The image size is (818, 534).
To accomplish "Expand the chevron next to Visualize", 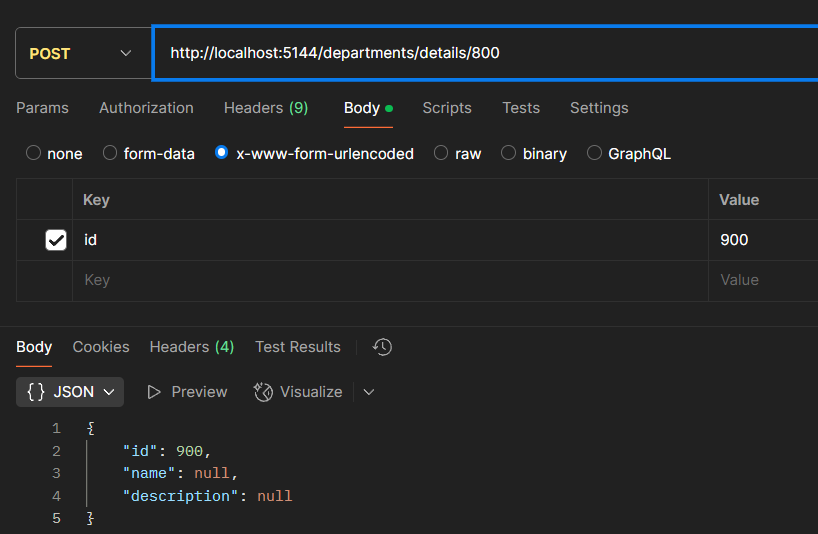I will point(369,392).
